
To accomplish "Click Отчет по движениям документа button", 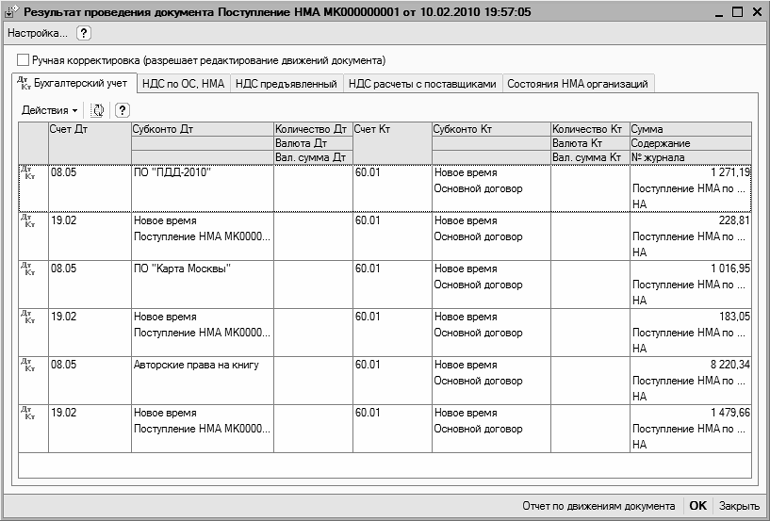I will (x=598, y=506).
